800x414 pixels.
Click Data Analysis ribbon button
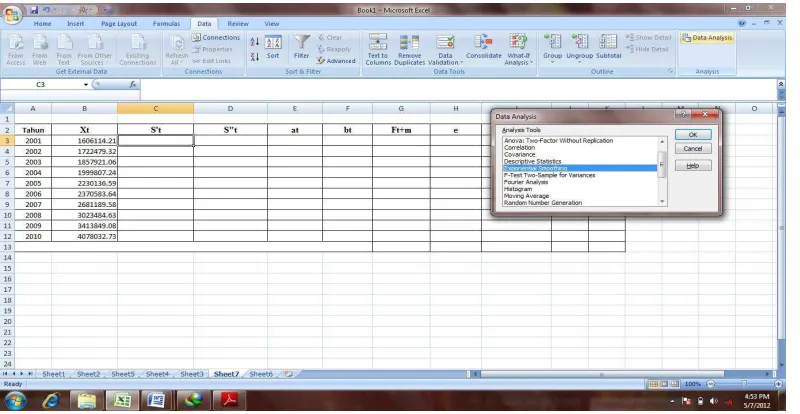(x=707, y=38)
